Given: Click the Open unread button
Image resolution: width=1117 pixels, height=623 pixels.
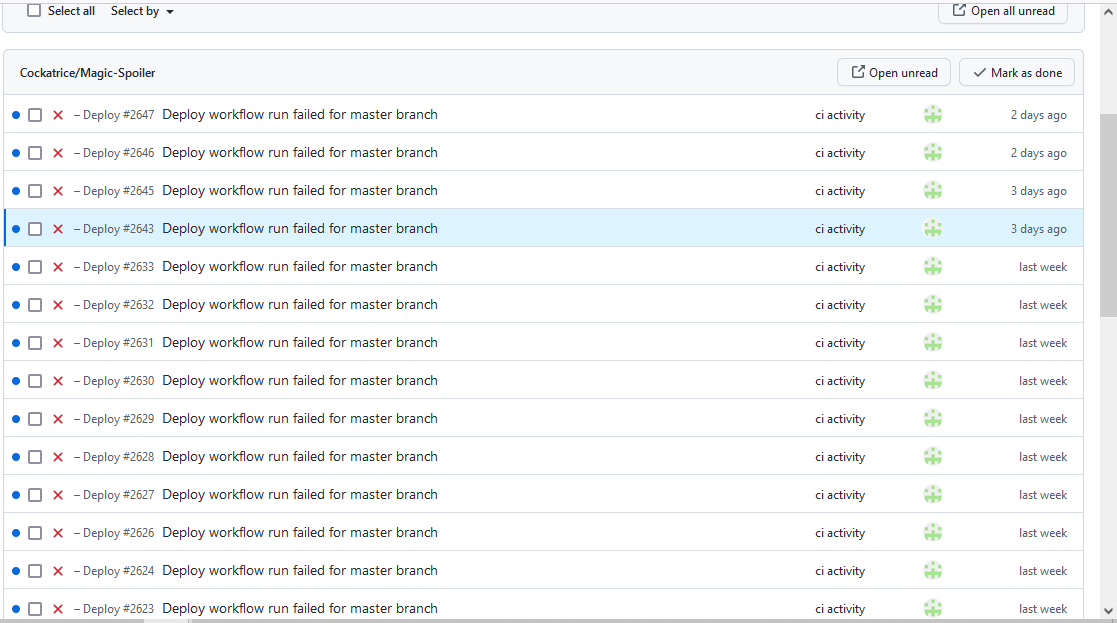Looking at the screenshot, I should pos(893,72).
